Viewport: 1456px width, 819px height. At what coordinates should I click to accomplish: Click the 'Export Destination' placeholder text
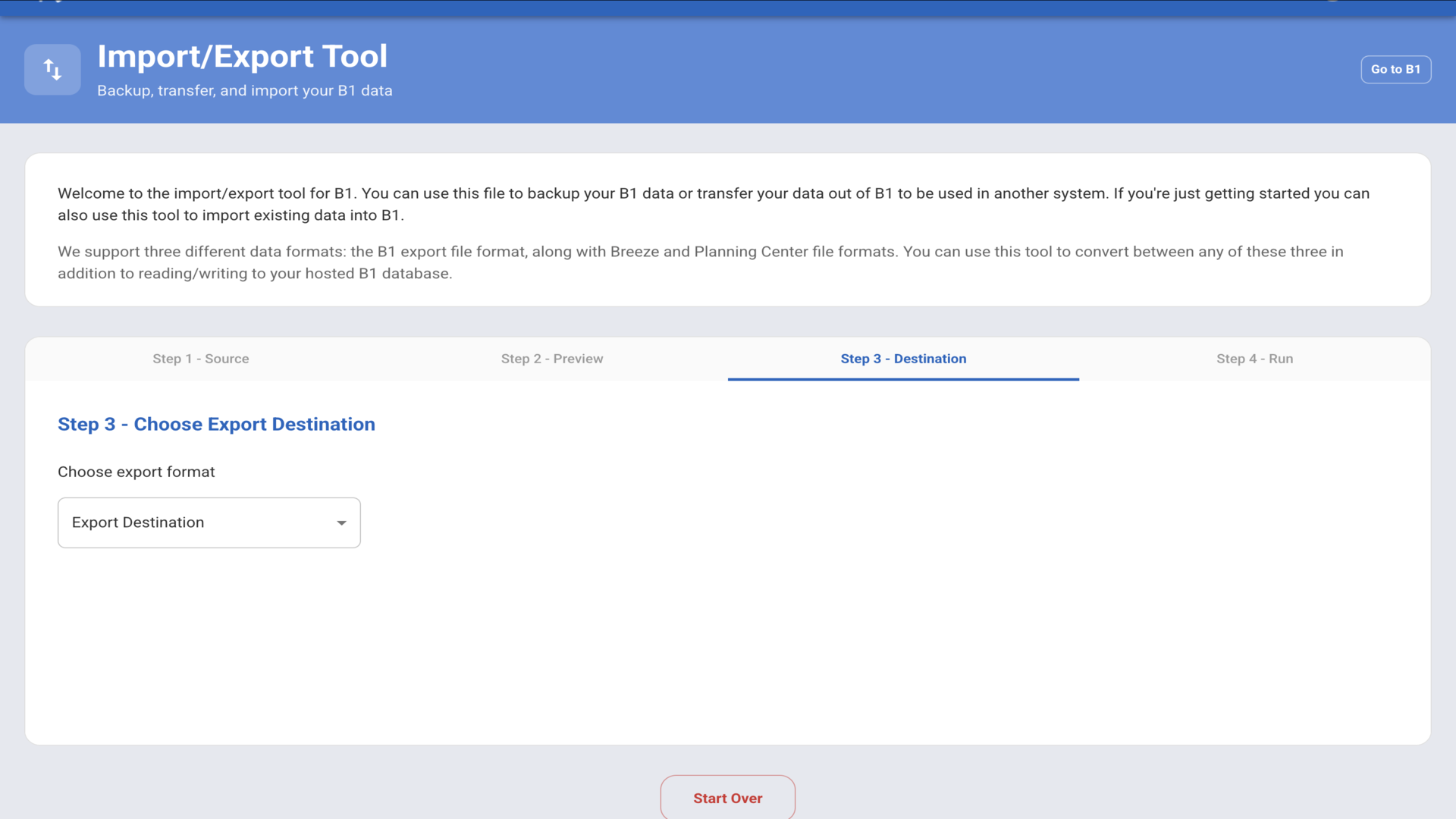(x=138, y=522)
